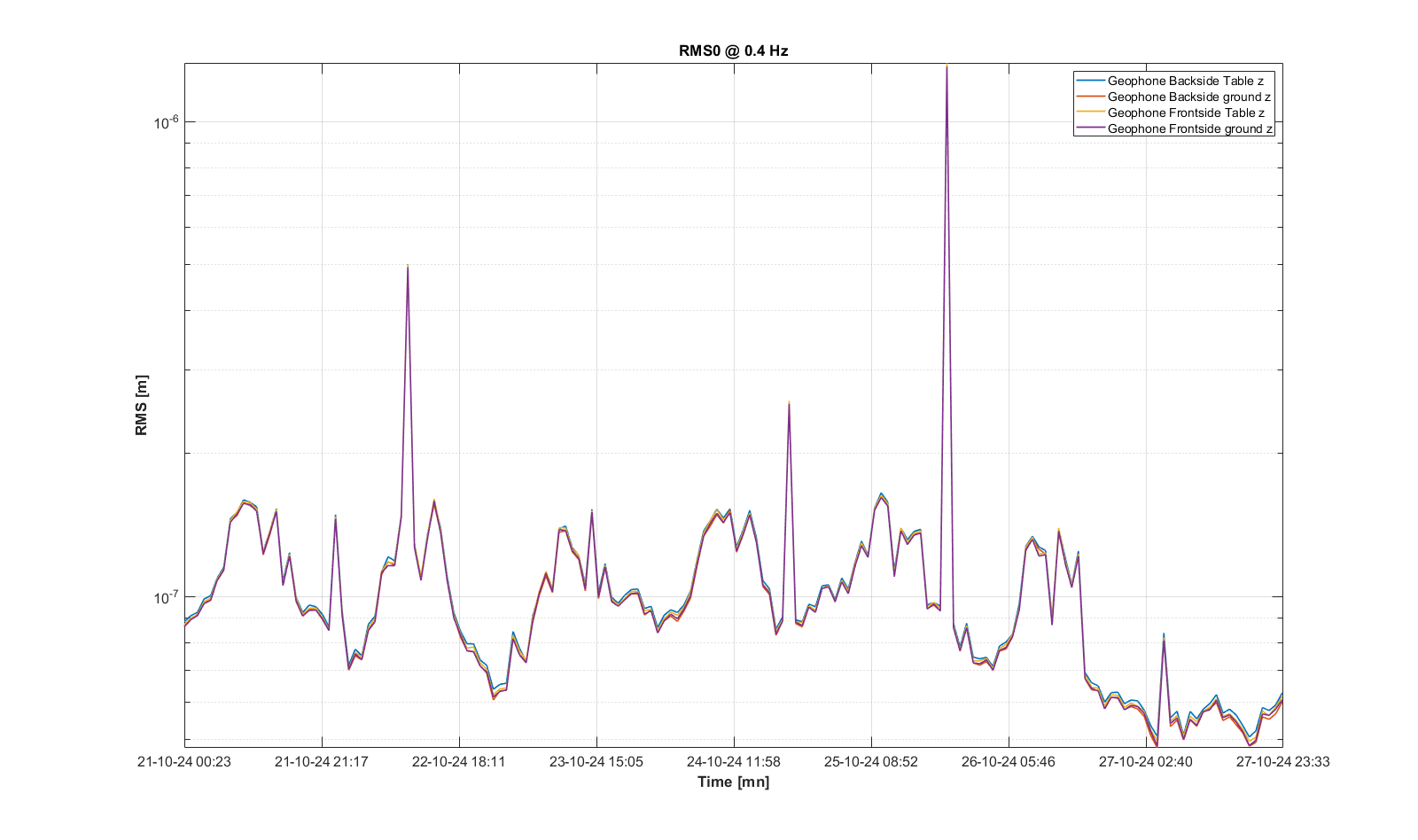The image size is (1418, 840).
Task: Click the 25-10-24 08:52 tick label
Action: tap(871, 761)
